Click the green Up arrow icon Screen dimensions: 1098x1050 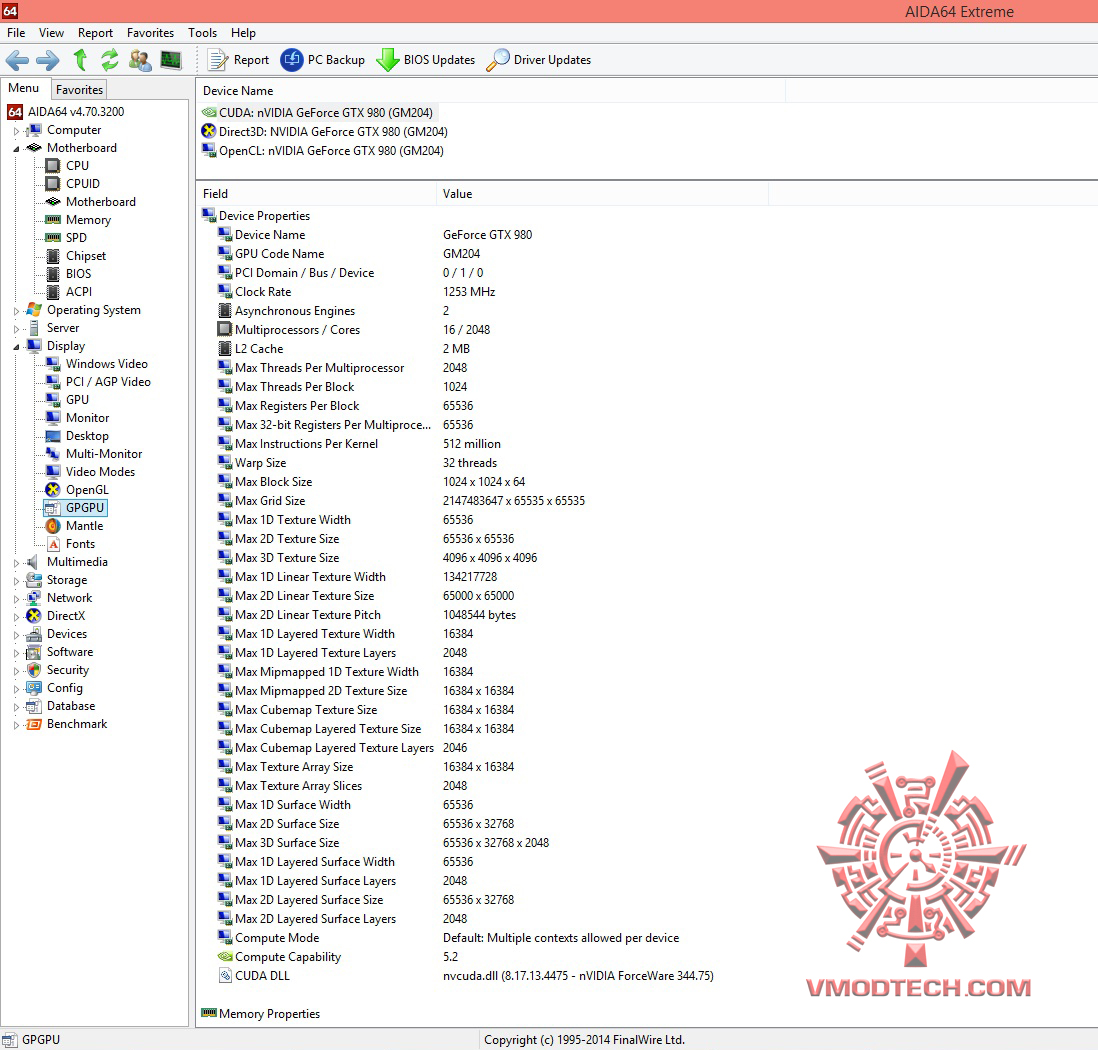coord(81,60)
